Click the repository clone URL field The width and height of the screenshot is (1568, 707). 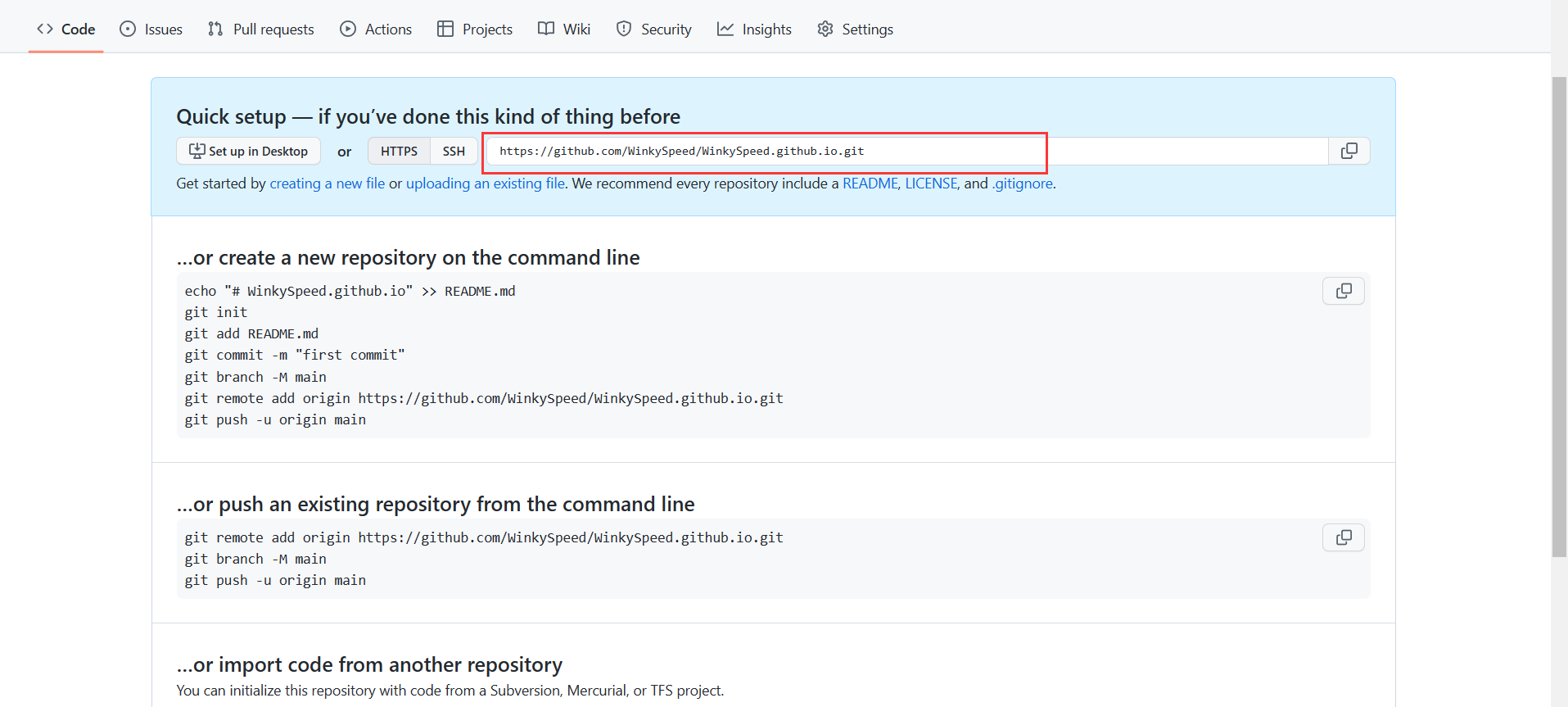point(907,151)
